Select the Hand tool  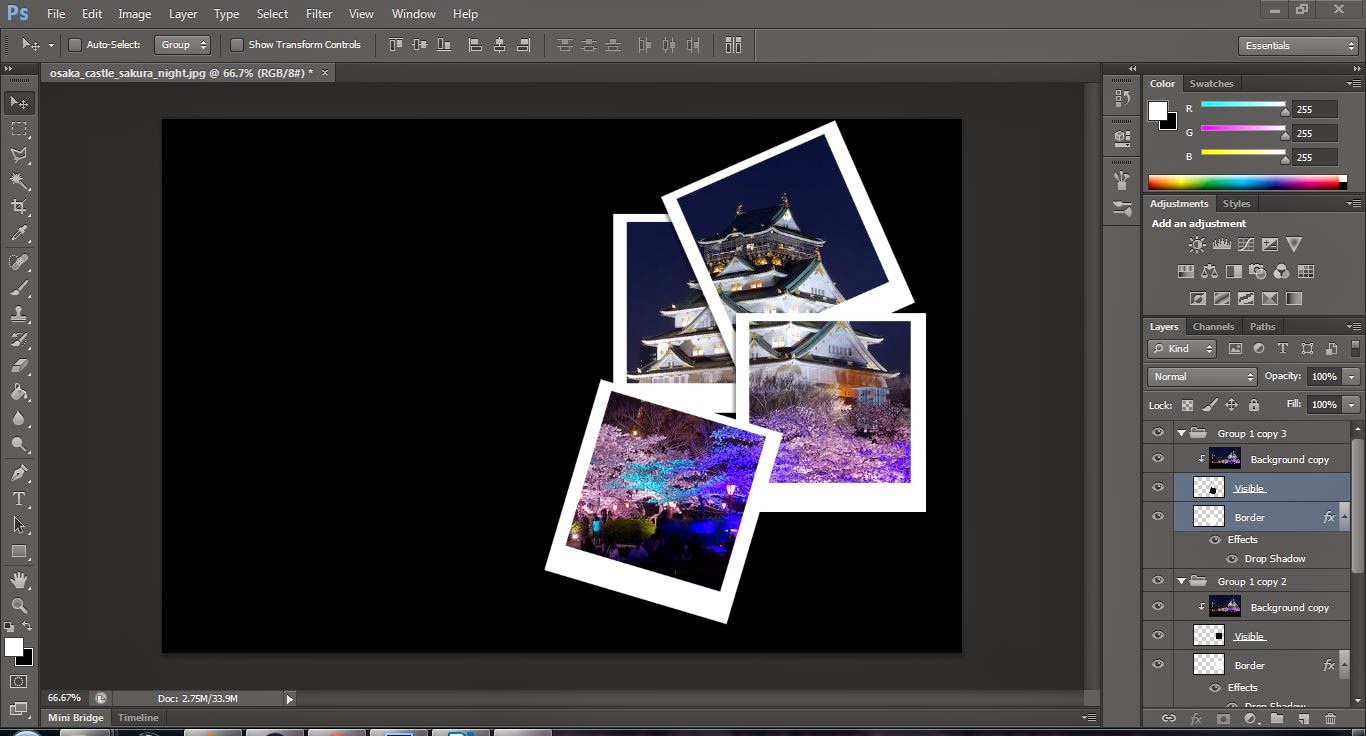pyautogui.click(x=19, y=580)
